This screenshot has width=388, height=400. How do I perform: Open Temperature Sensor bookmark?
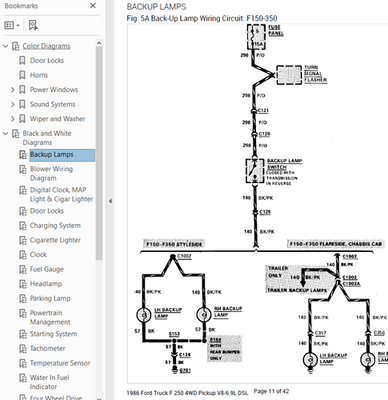(60, 363)
